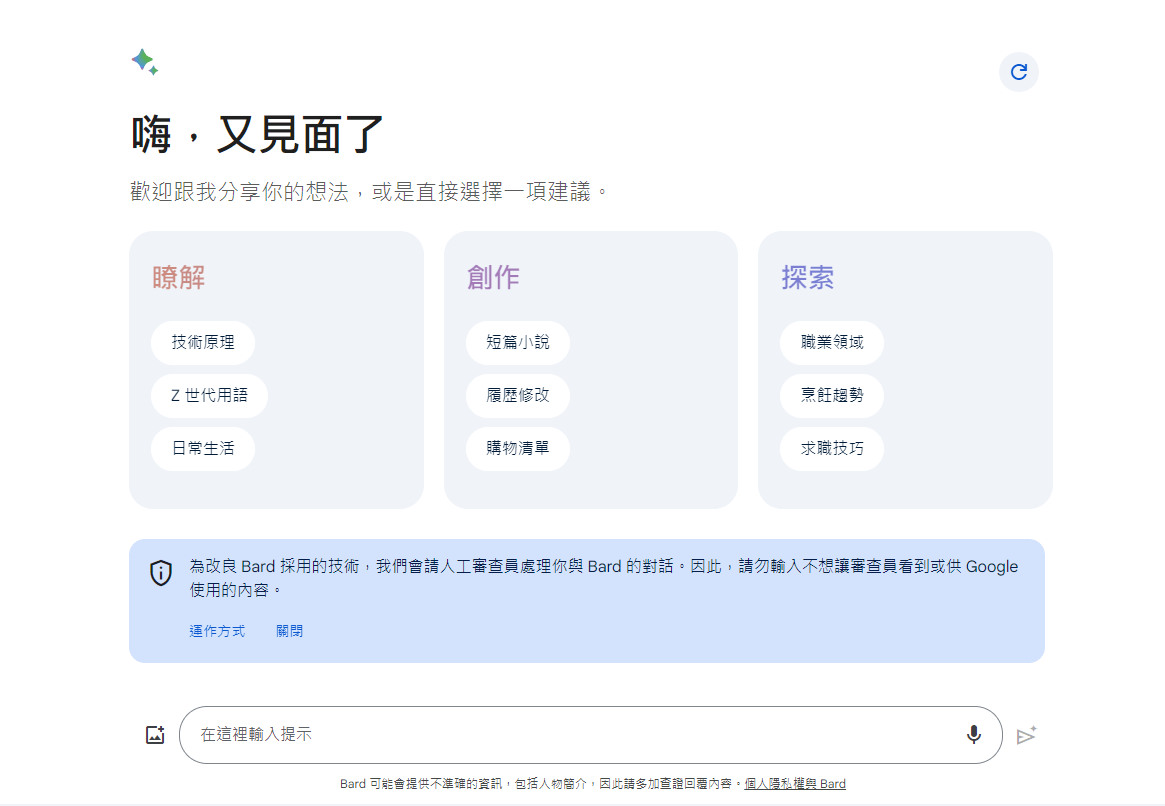Click the shield privacy notice icon
1165x806 pixels.
tap(161, 573)
